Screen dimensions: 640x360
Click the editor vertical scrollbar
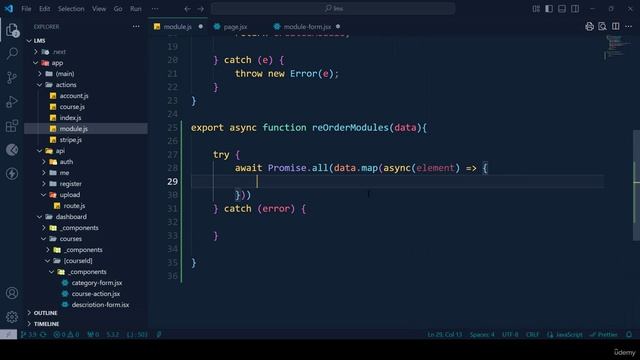pyautogui.click(x=636, y=185)
